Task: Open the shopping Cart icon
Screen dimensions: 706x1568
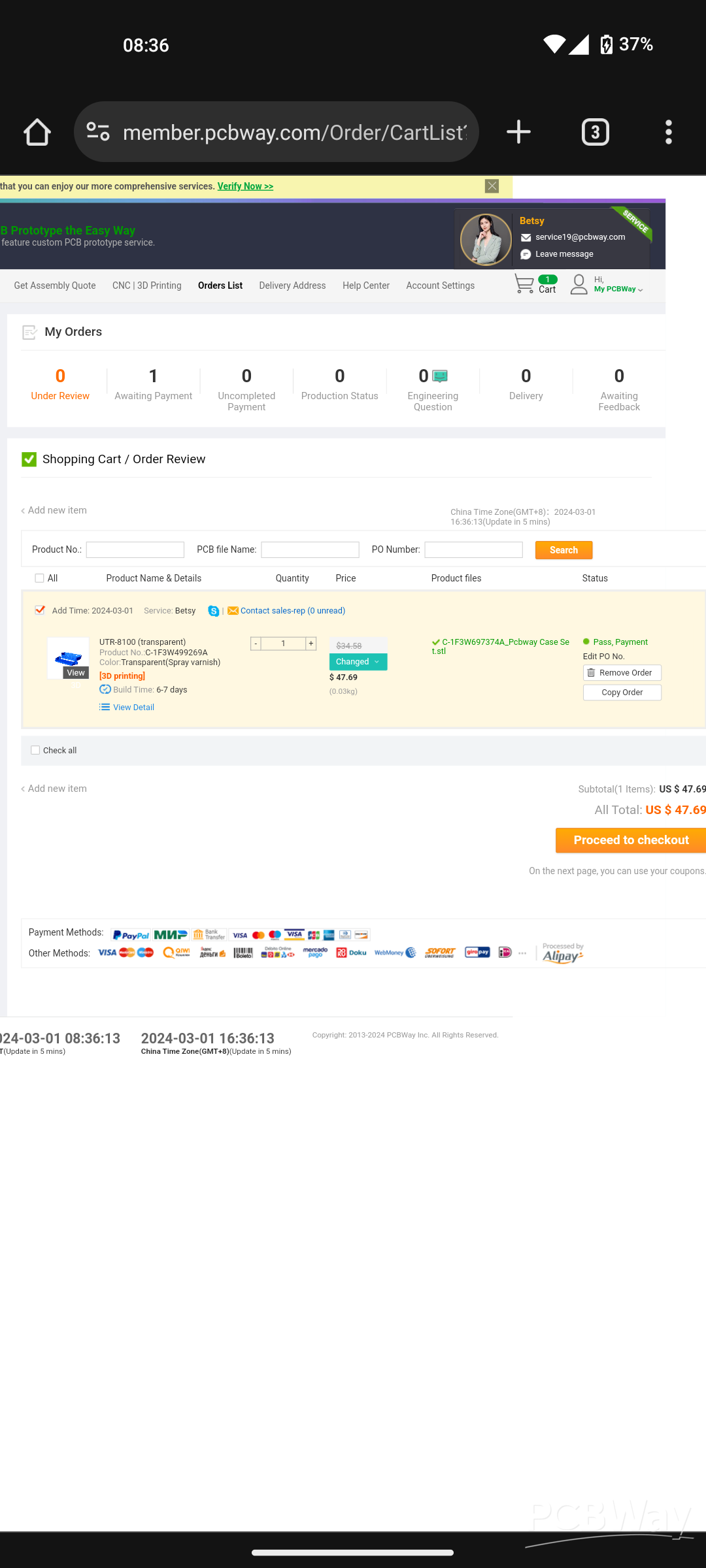Action: pyautogui.click(x=524, y=284)
